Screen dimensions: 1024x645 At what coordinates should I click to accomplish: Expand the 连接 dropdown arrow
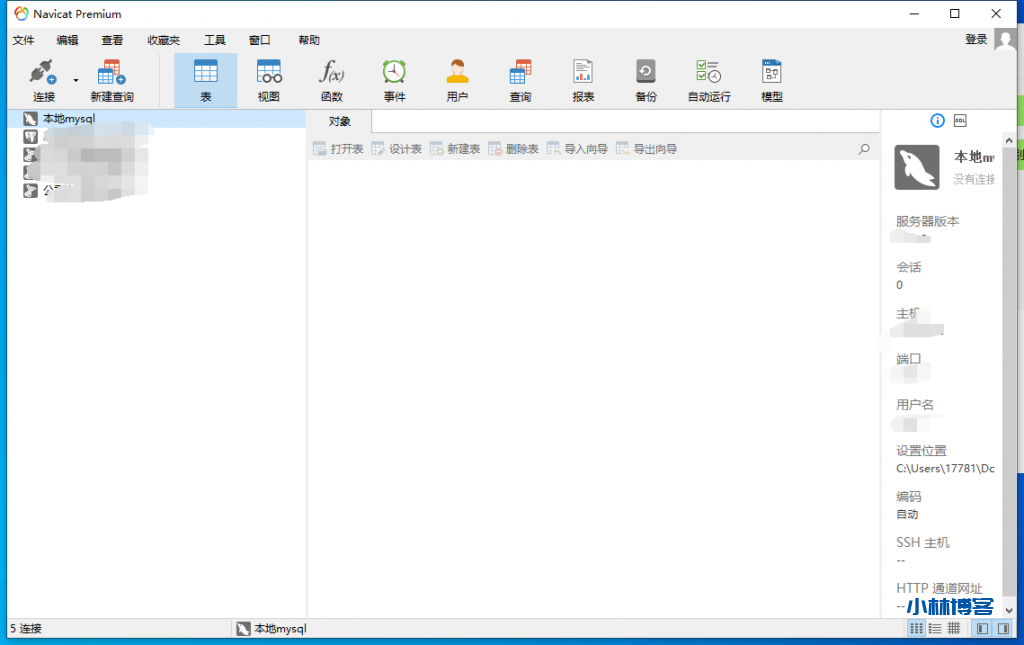(x=75, y=79)
